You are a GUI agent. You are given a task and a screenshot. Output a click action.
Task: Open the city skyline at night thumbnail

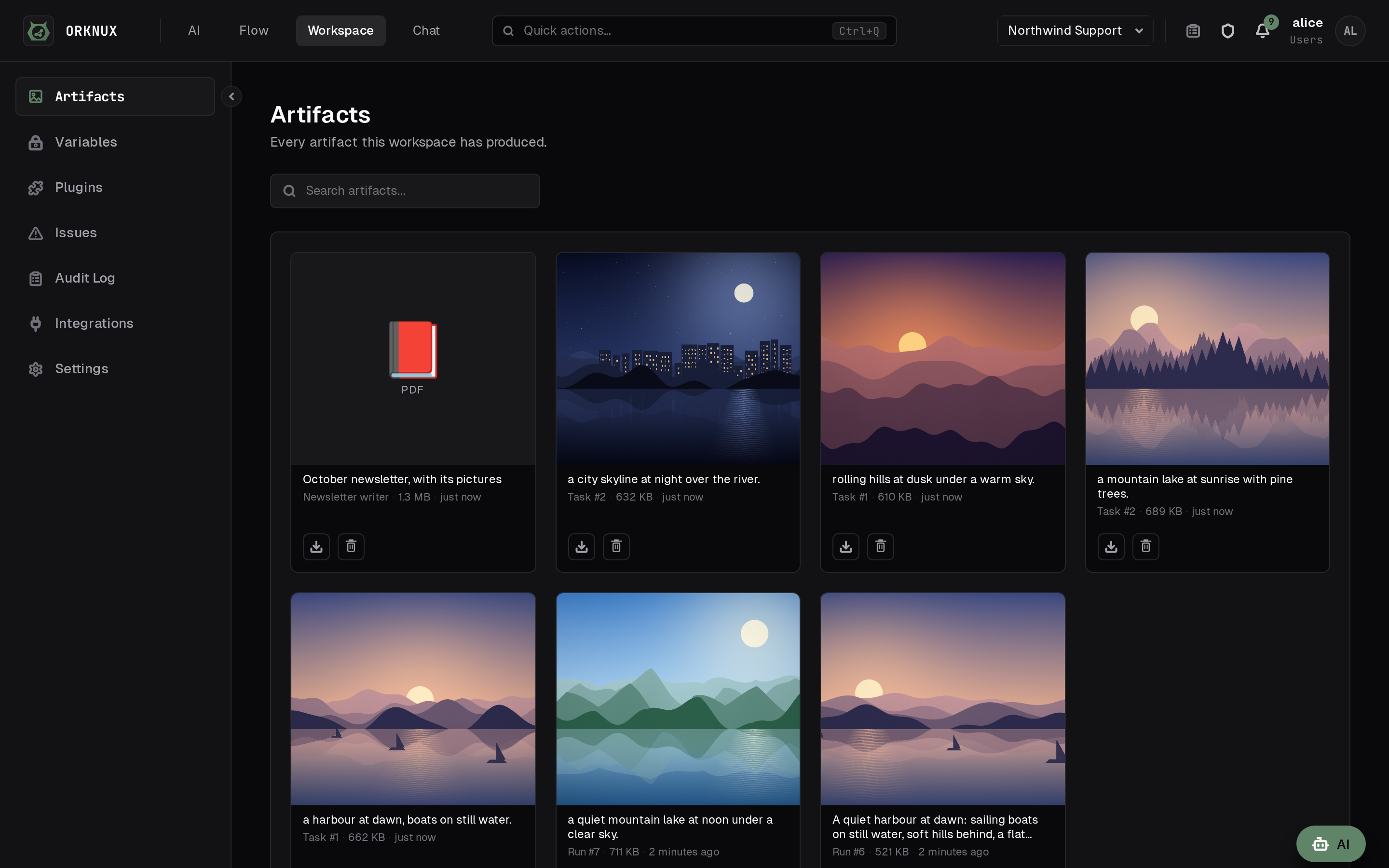tap(678, 358)
